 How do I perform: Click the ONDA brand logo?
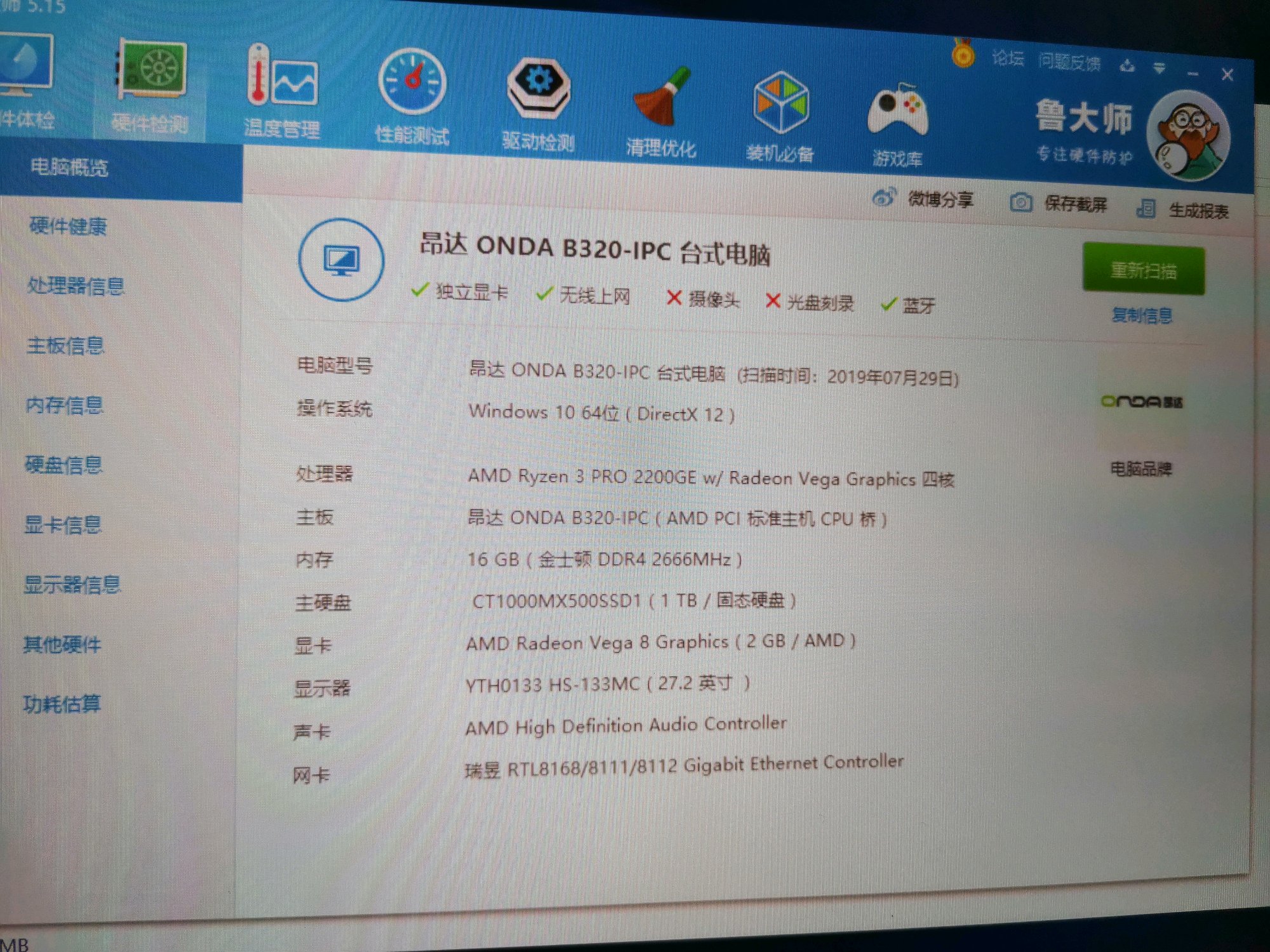pyautogui.click(x=1141, y=402)
